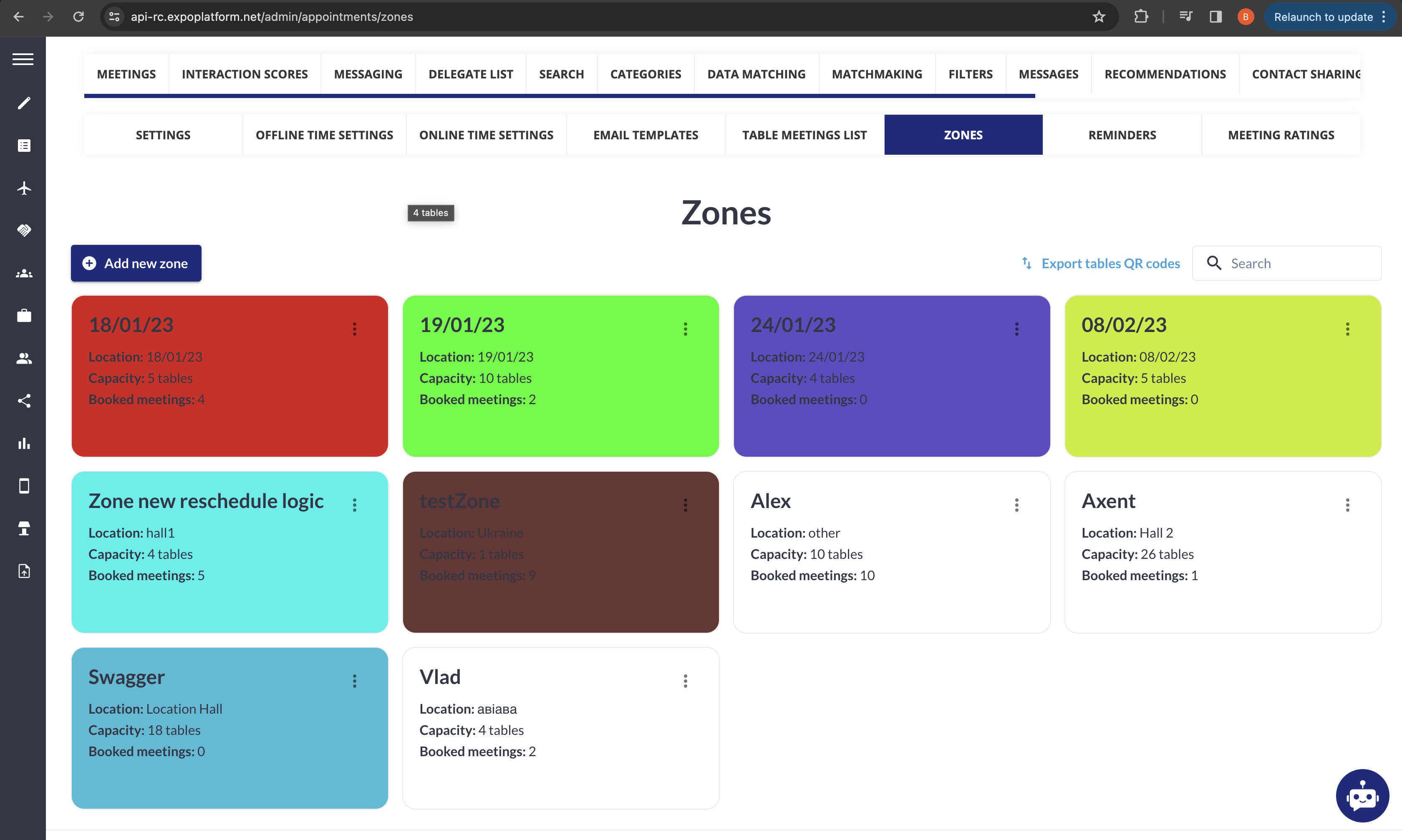Click the pencil edit icon in sidebar

[24, 103]
